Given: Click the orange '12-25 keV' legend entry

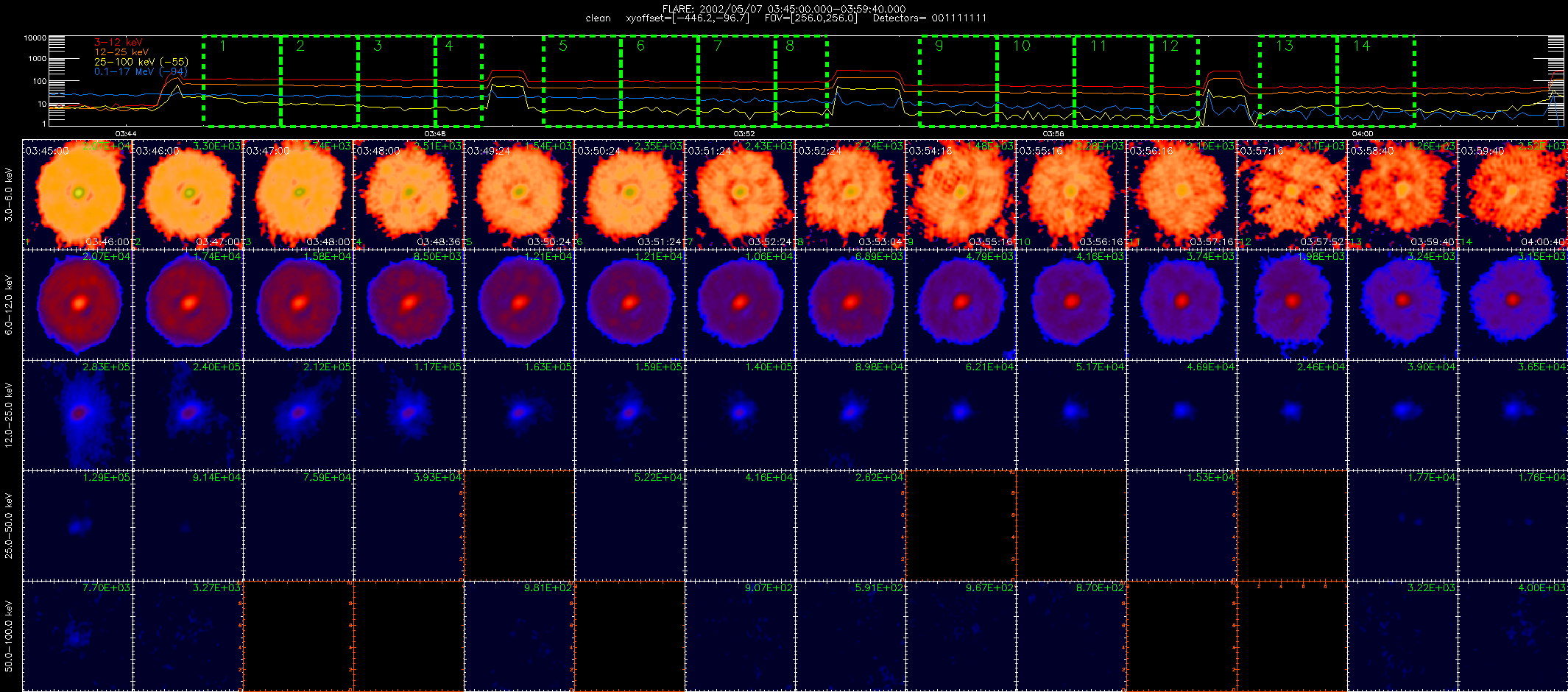Looking at the screenshot, I should click(121, 52).
